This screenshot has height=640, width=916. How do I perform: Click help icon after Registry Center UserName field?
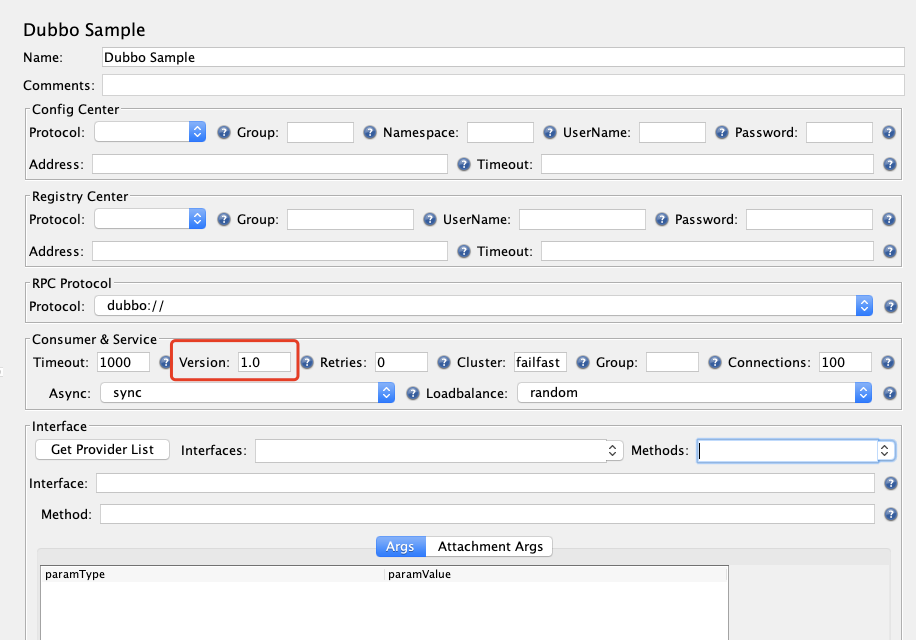[662, 220]
